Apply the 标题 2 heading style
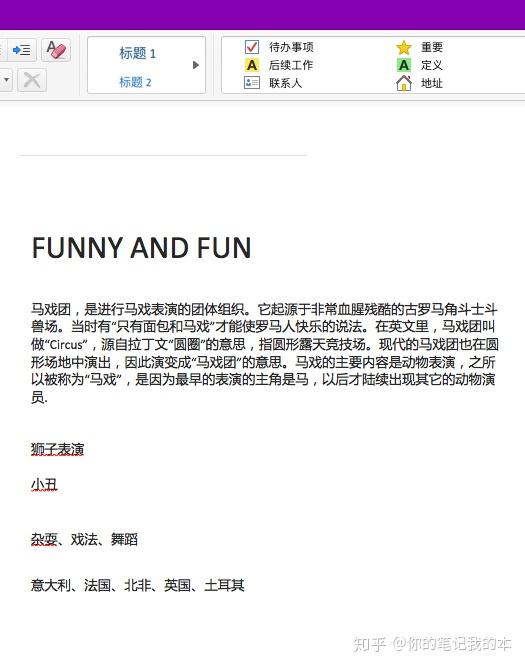525x667 pixels. pyautogui.click(x=135, y=82)
